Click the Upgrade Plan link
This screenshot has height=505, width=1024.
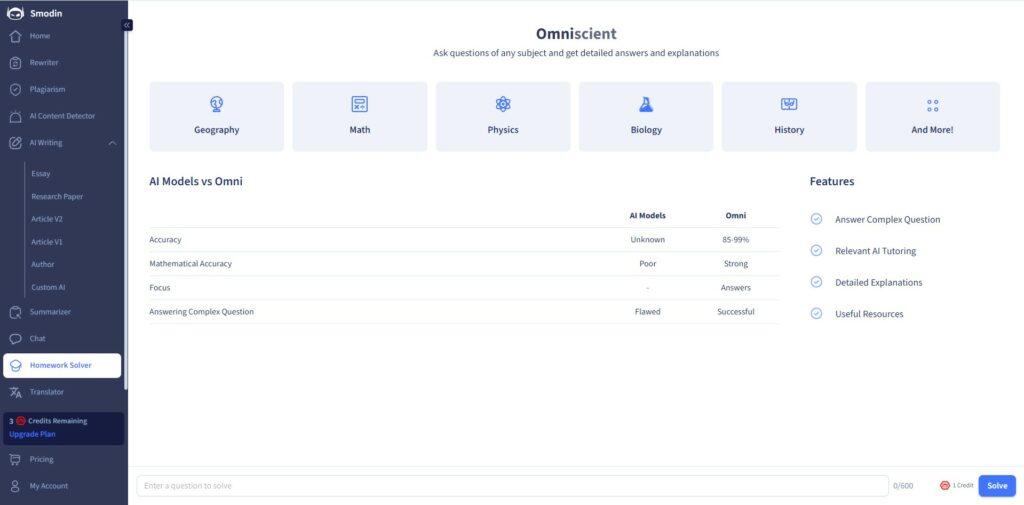point(32,434)
